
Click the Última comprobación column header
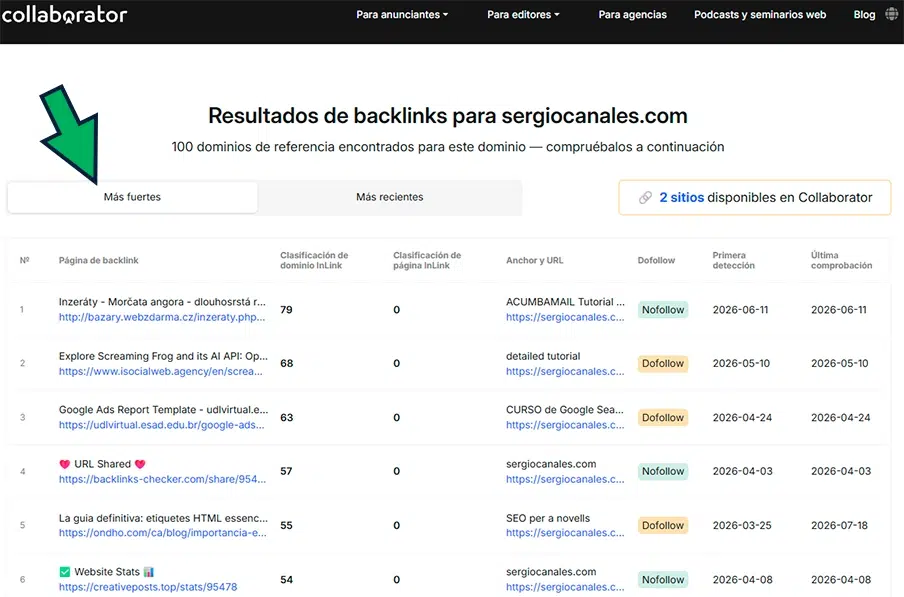coord(841,260)
